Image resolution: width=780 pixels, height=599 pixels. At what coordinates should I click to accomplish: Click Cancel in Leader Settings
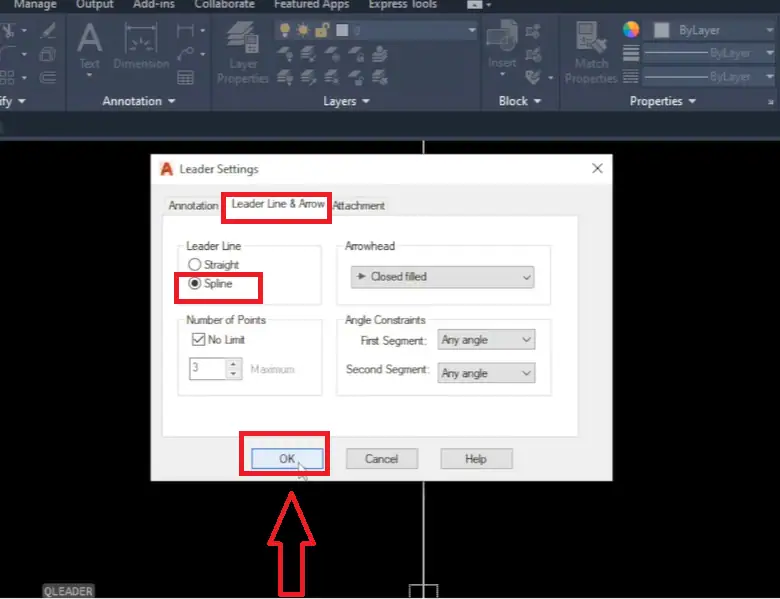coord(382,459)
